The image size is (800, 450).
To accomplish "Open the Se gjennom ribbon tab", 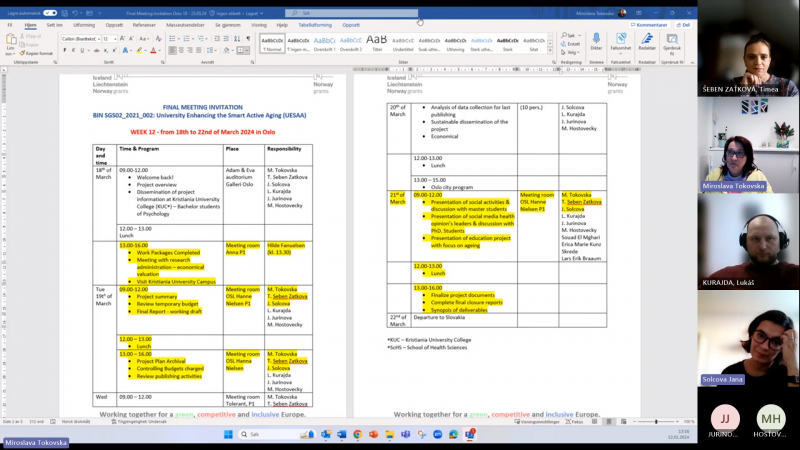I will [228, 24].
